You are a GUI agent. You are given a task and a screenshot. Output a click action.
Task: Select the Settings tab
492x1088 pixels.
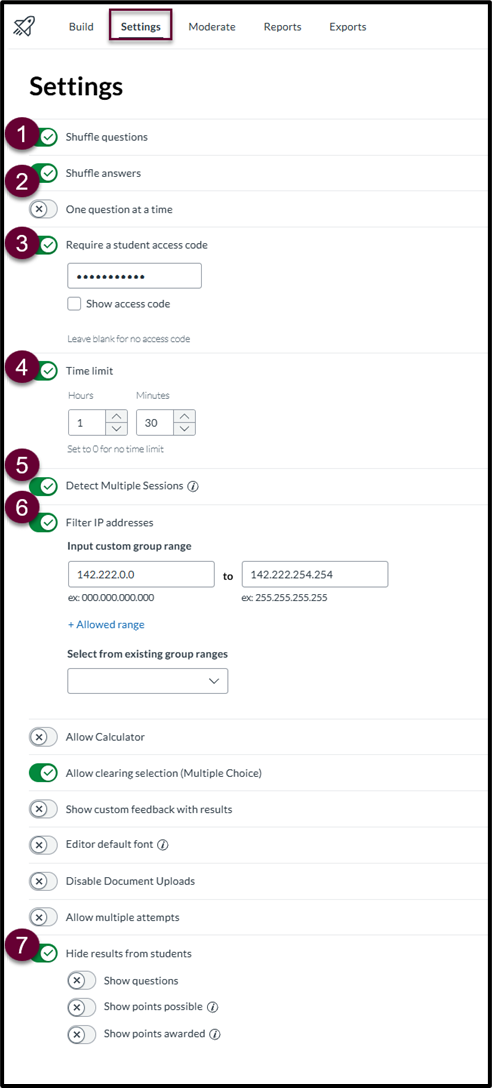click(140, 27)
